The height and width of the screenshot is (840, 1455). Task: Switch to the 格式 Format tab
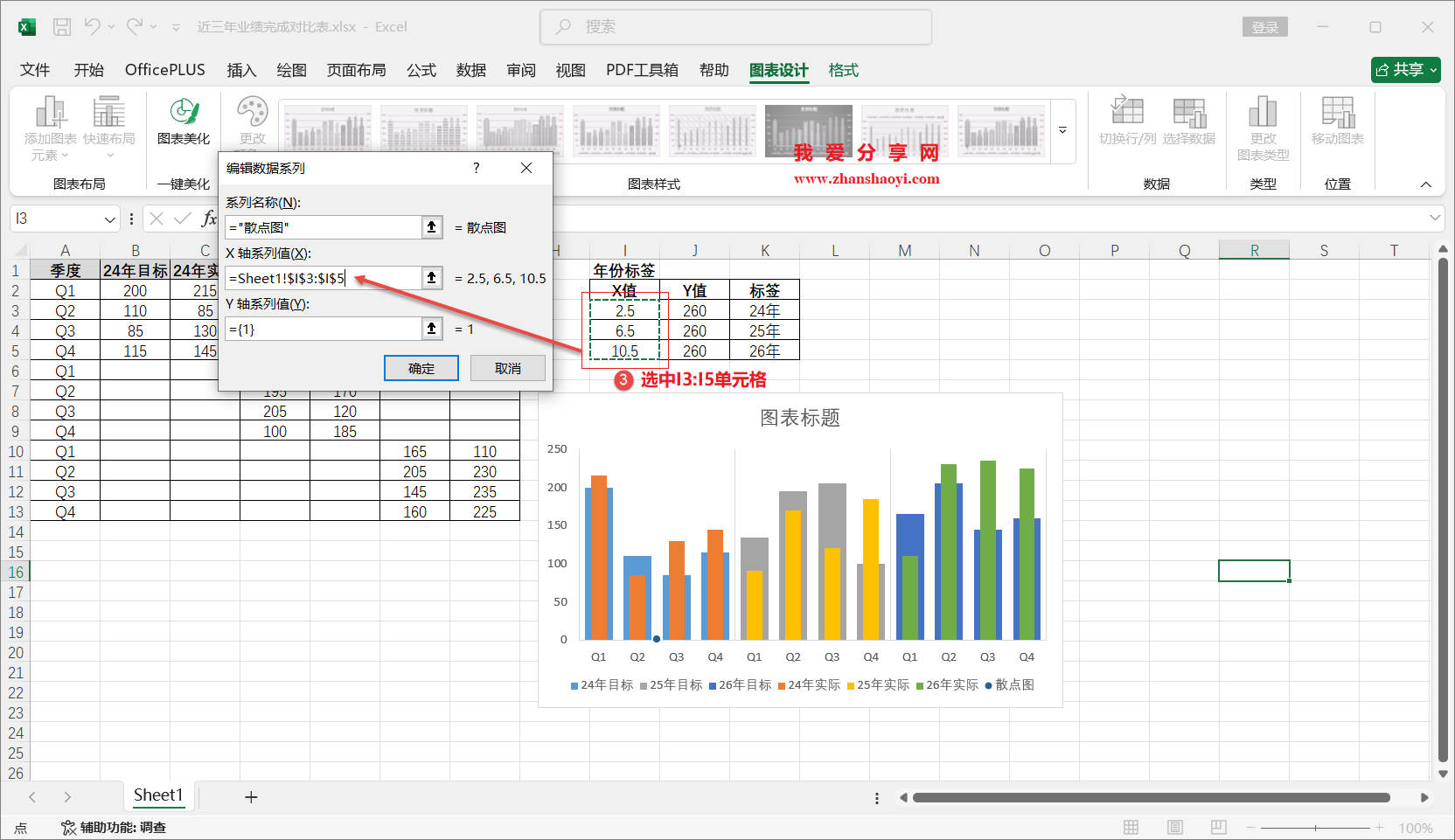click(x=844, y=70)
